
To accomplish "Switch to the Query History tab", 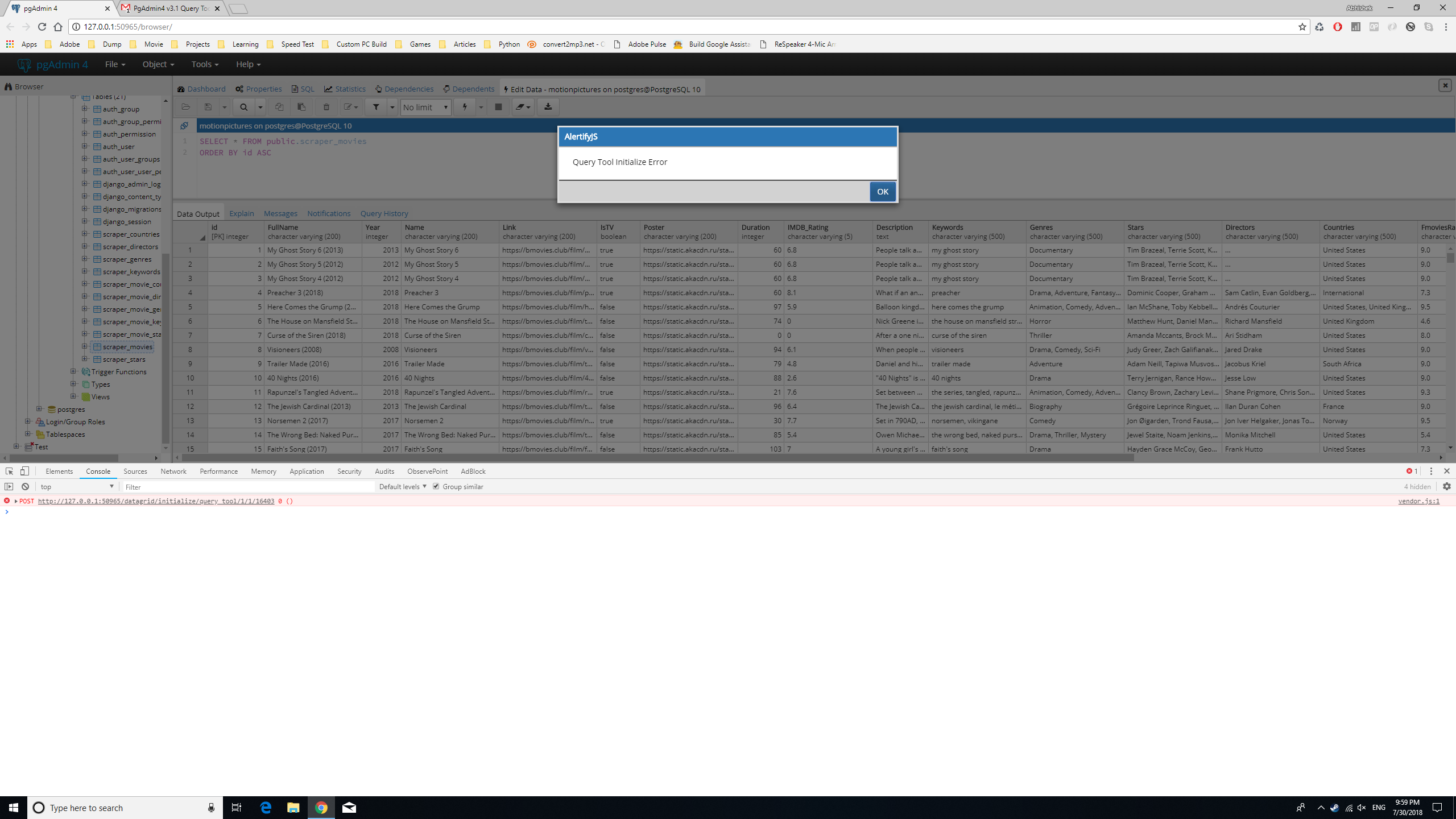I will pyautogui.click(x=384, y=213).
